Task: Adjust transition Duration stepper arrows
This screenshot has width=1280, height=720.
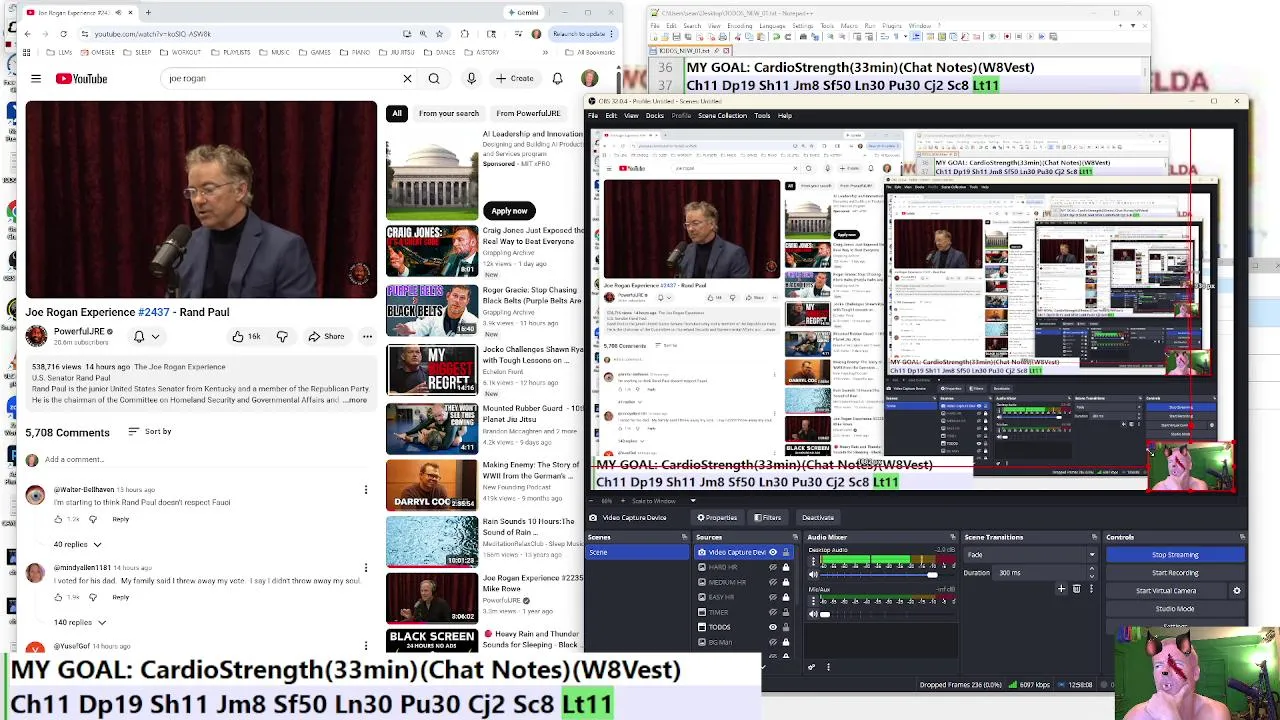Action: click(x=1091, y=573)
